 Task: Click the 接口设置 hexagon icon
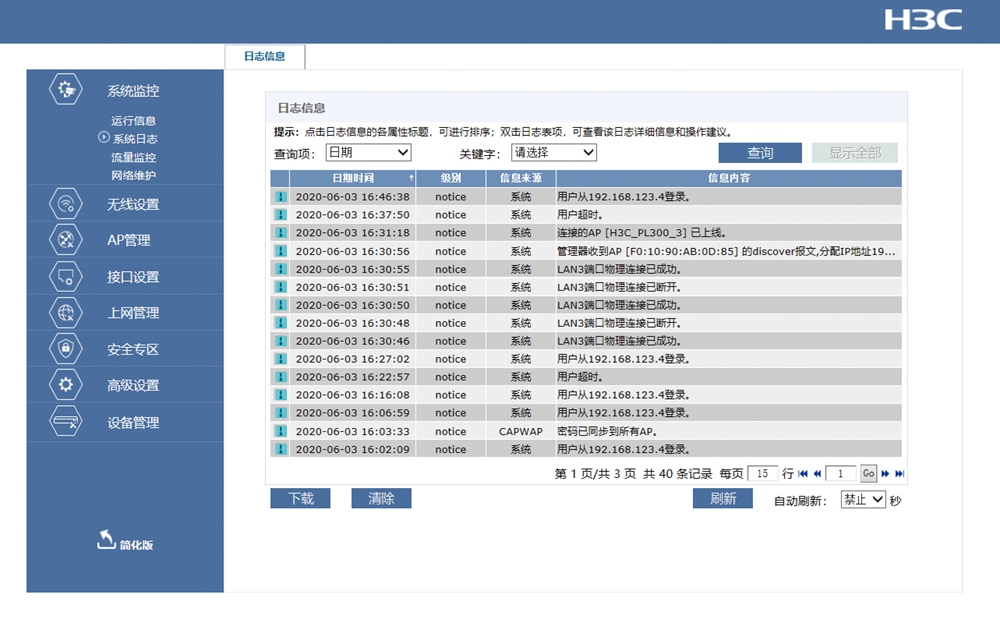[x=65, y=276]
